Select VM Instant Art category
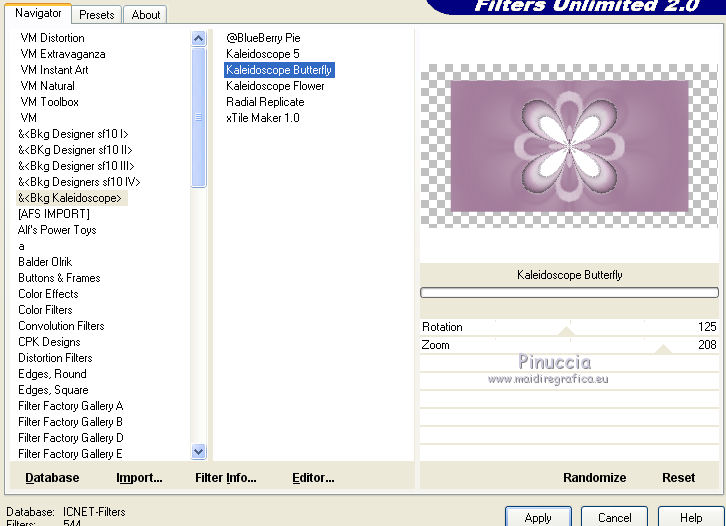 [x=54, y=70]
